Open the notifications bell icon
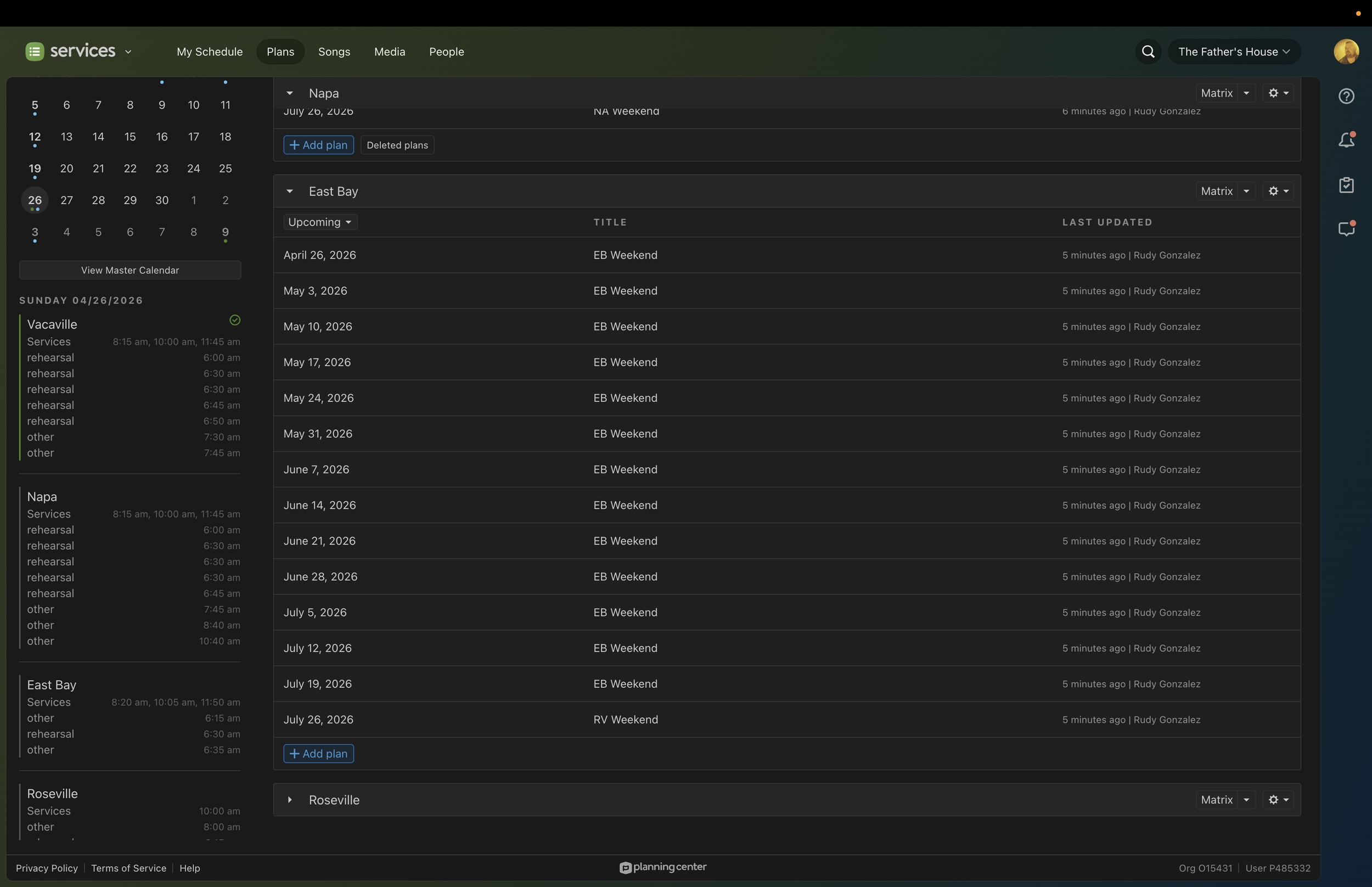Viewport: 1372px width, 887px height. point(1346,140)
